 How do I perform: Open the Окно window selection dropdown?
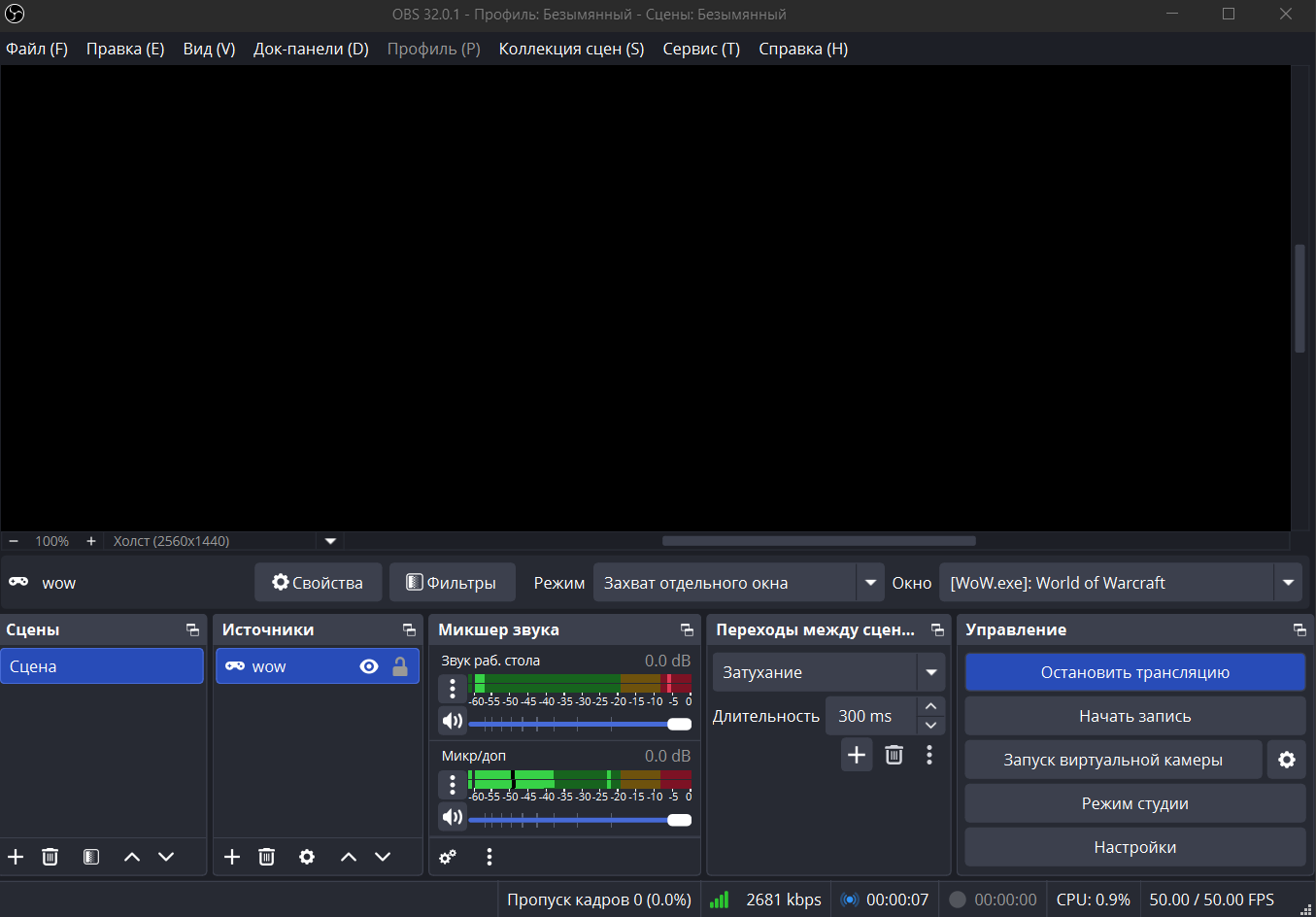1288,583
